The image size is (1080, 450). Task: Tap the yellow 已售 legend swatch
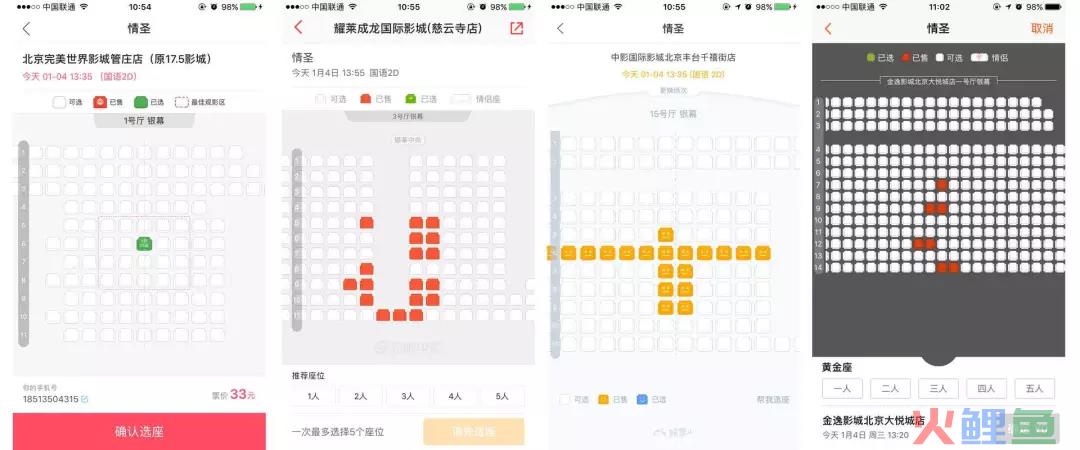coord(603,399)
